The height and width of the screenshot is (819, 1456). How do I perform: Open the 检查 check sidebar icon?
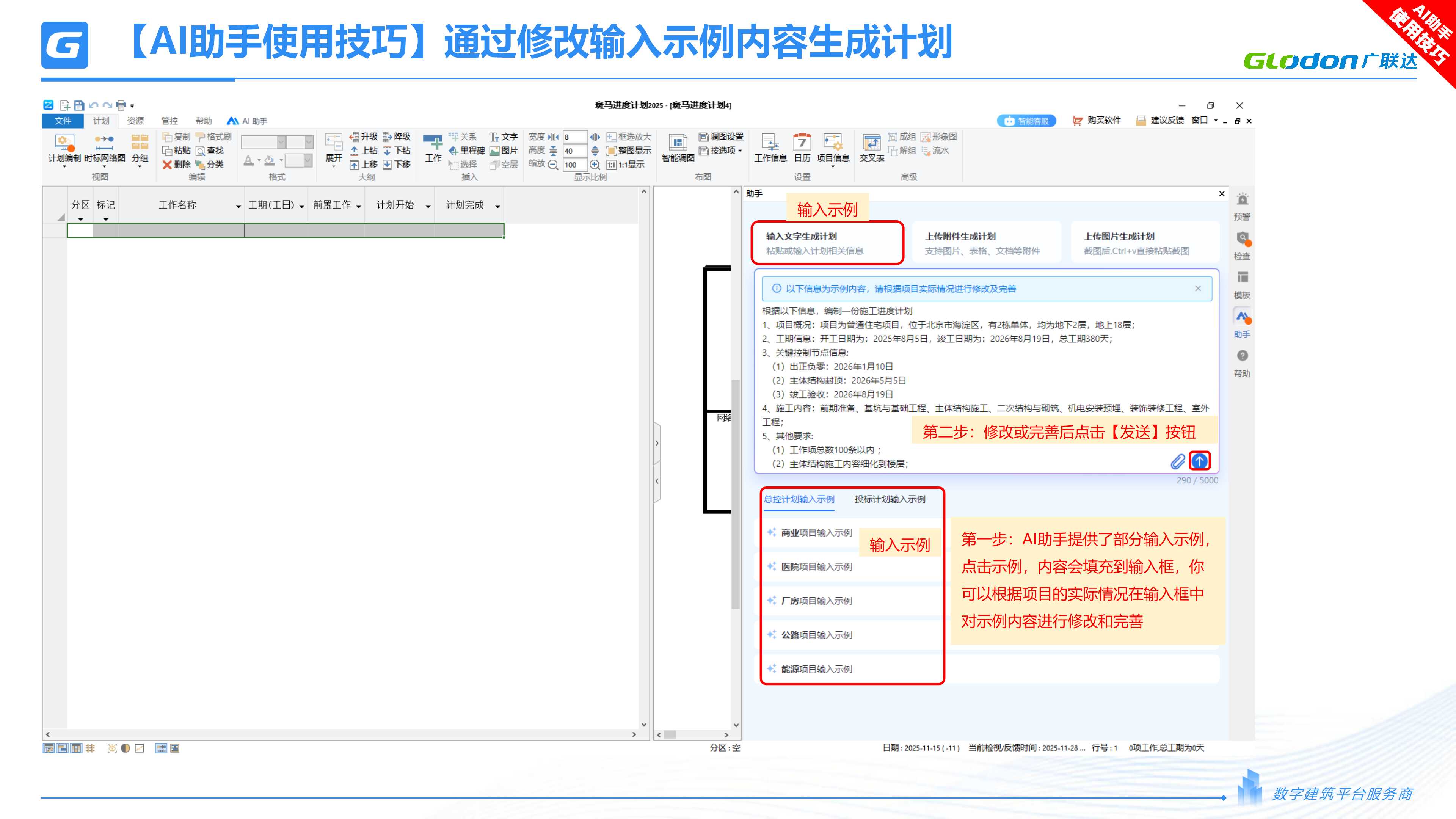[x=1242, y=239]
